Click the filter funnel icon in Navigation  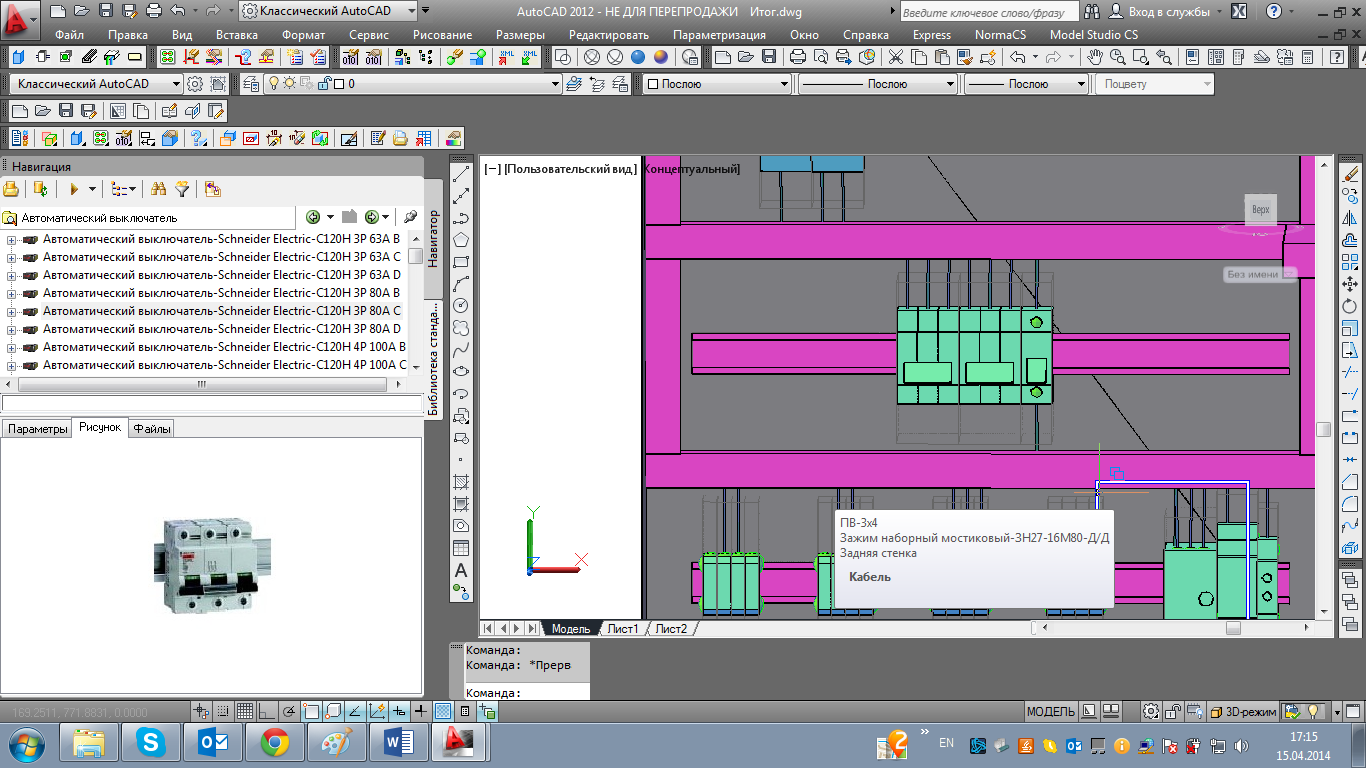182,189
